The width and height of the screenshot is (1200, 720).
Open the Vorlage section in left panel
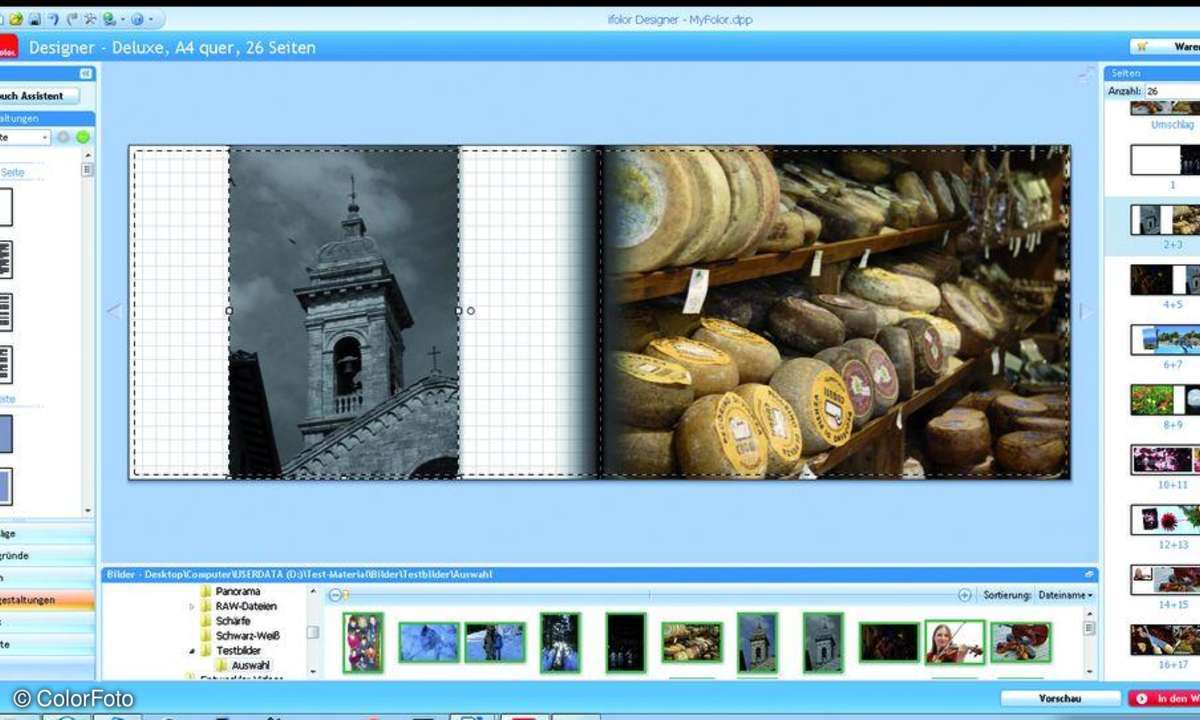pos(47,534)
